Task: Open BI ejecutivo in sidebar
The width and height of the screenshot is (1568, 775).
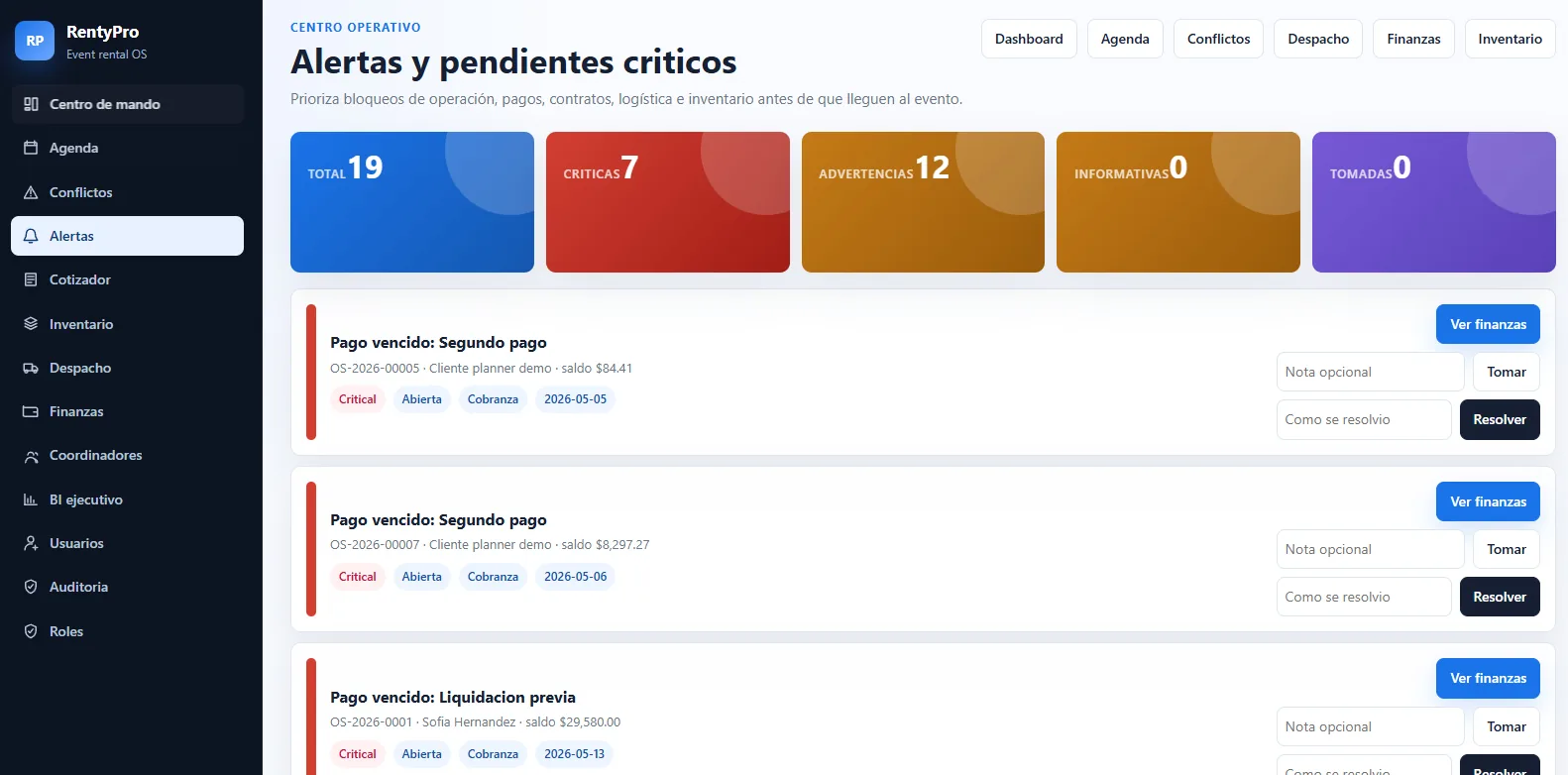Action: [x=127, y=499]
